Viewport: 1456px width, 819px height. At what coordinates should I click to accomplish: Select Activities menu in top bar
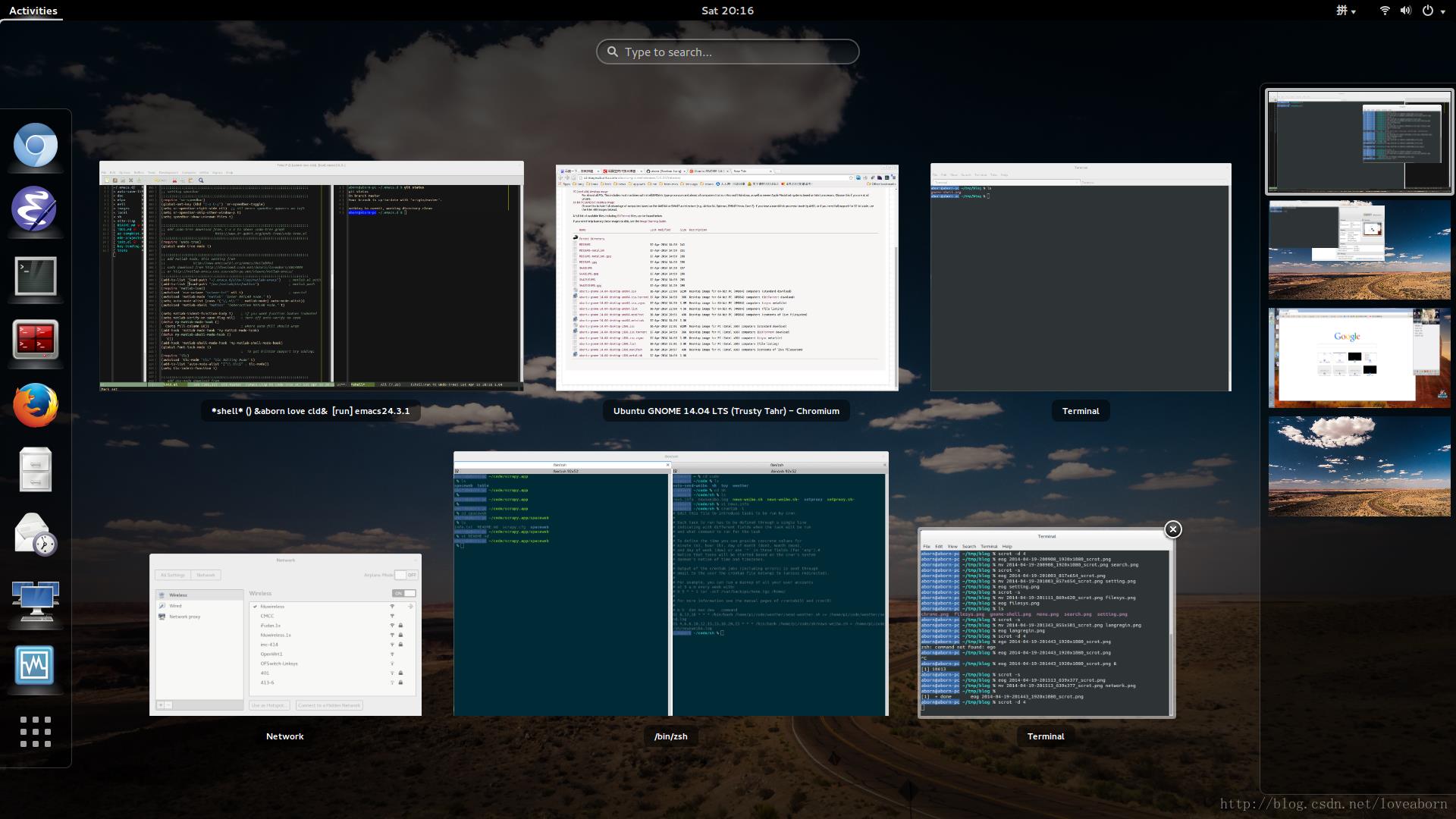pos(33,9)
